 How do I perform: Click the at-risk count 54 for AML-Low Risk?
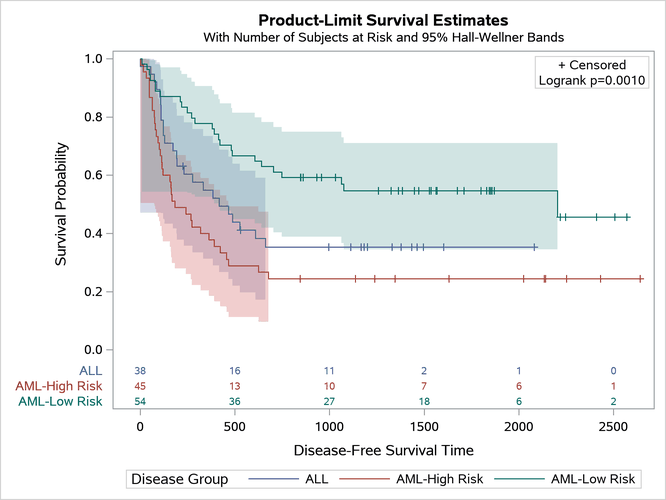140,402
